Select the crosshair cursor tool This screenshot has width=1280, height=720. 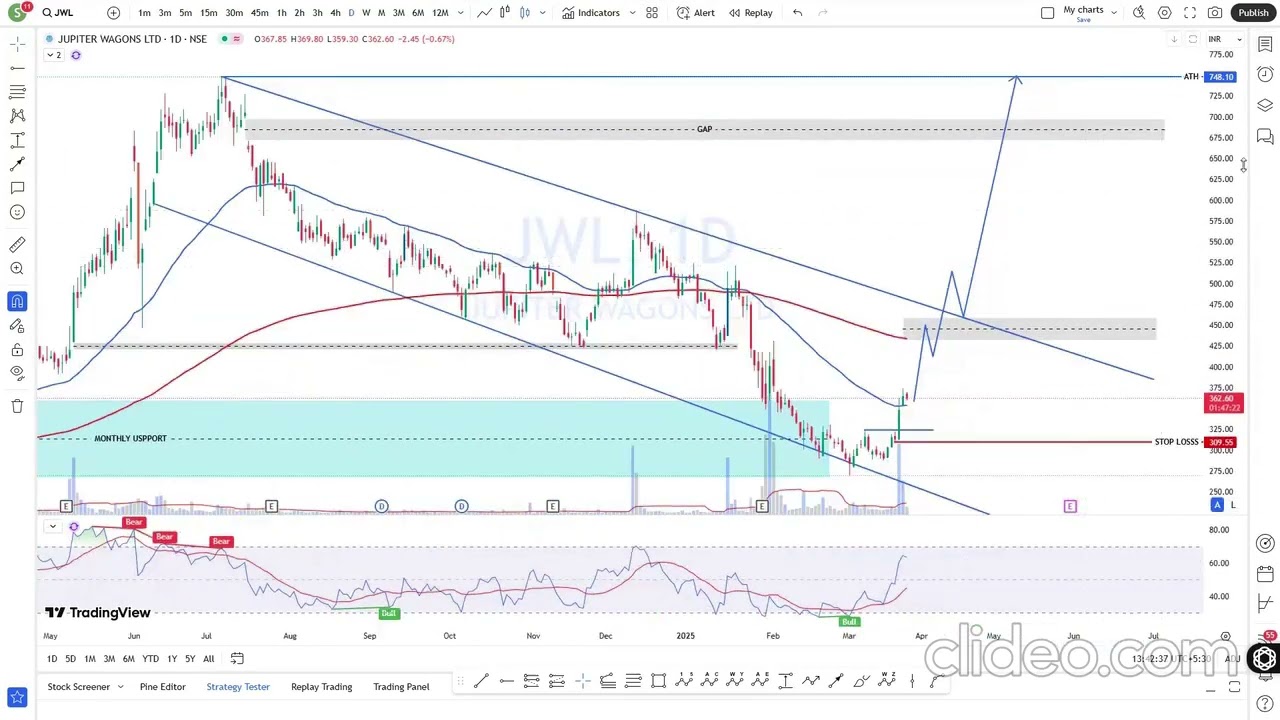pyautogui.click(x=17, y=44)
